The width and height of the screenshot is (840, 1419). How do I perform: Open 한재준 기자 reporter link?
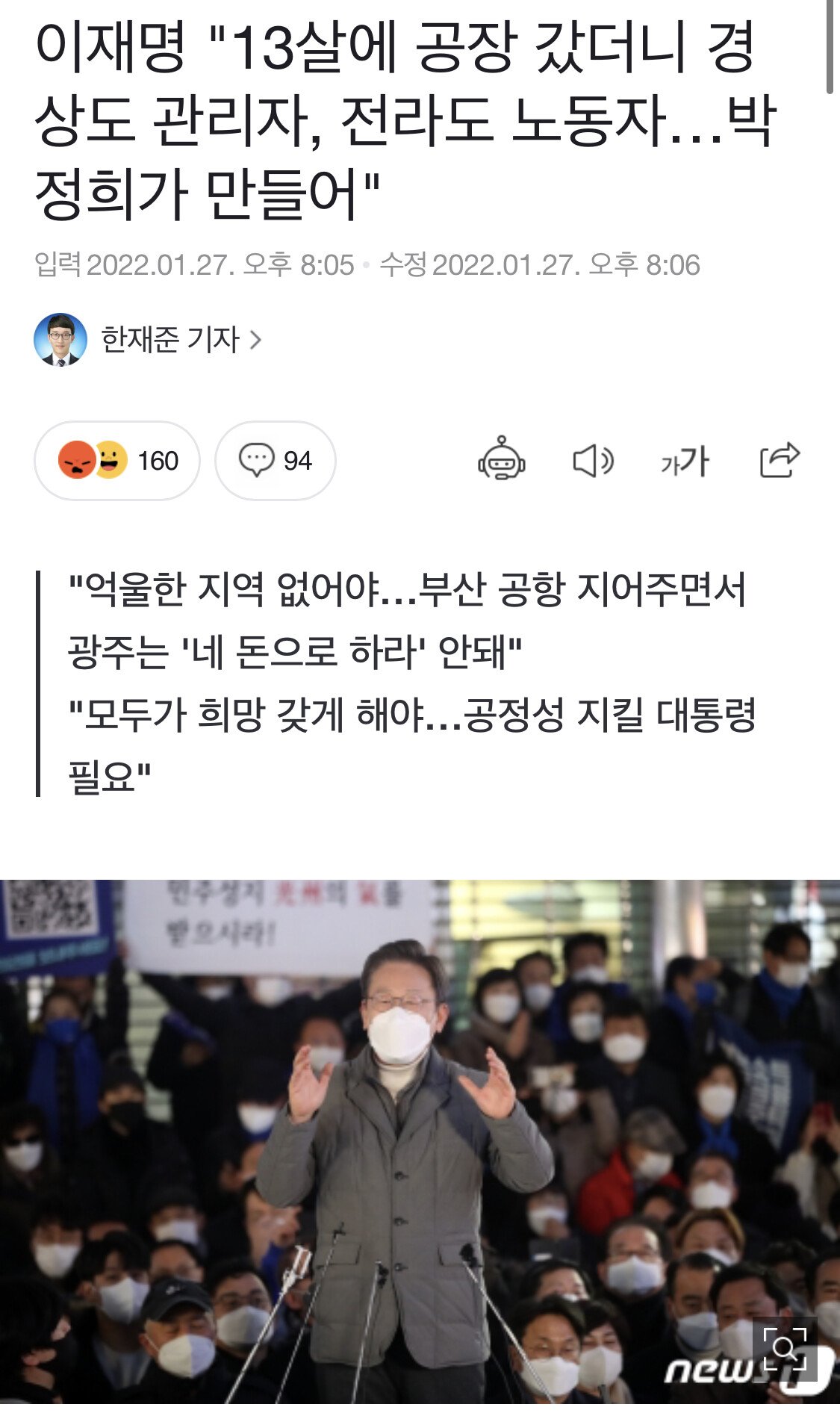point(170,340)
